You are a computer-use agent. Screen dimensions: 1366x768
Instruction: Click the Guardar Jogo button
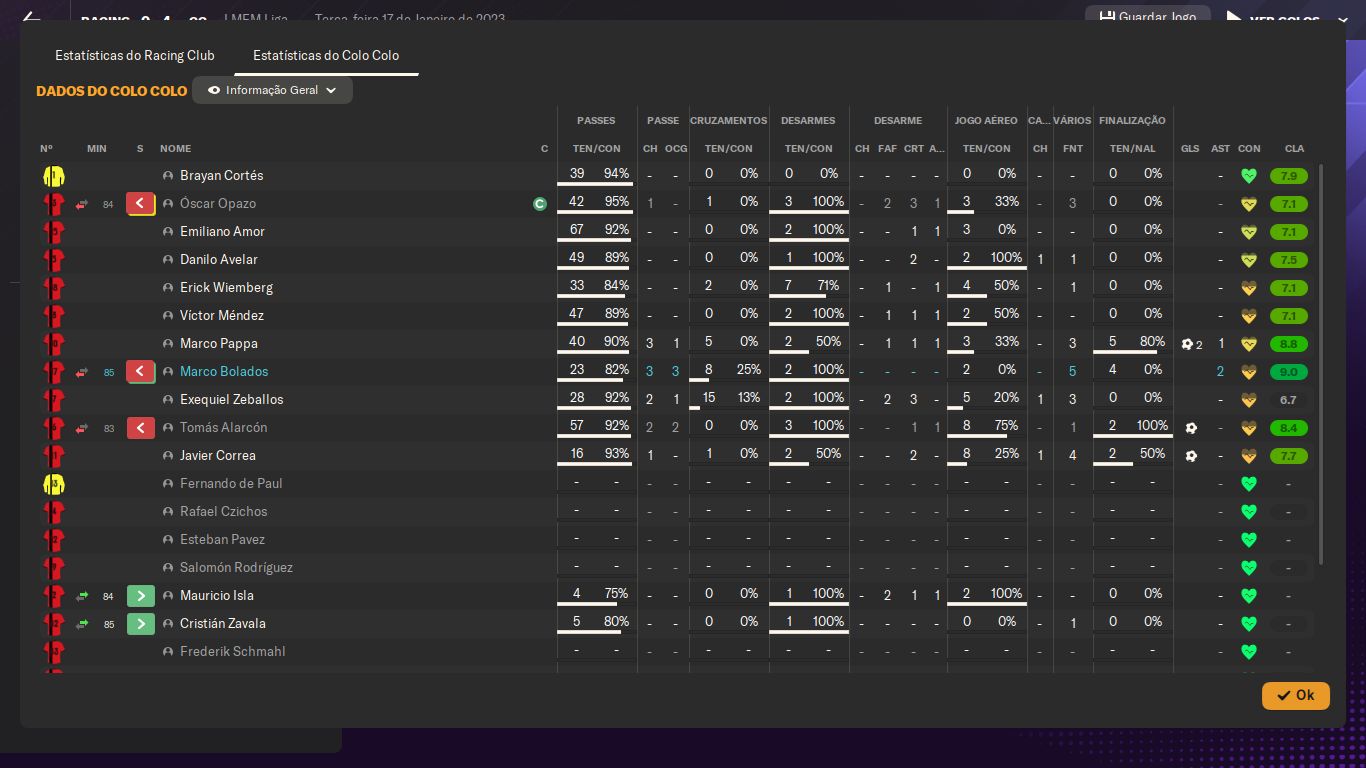1148,17
